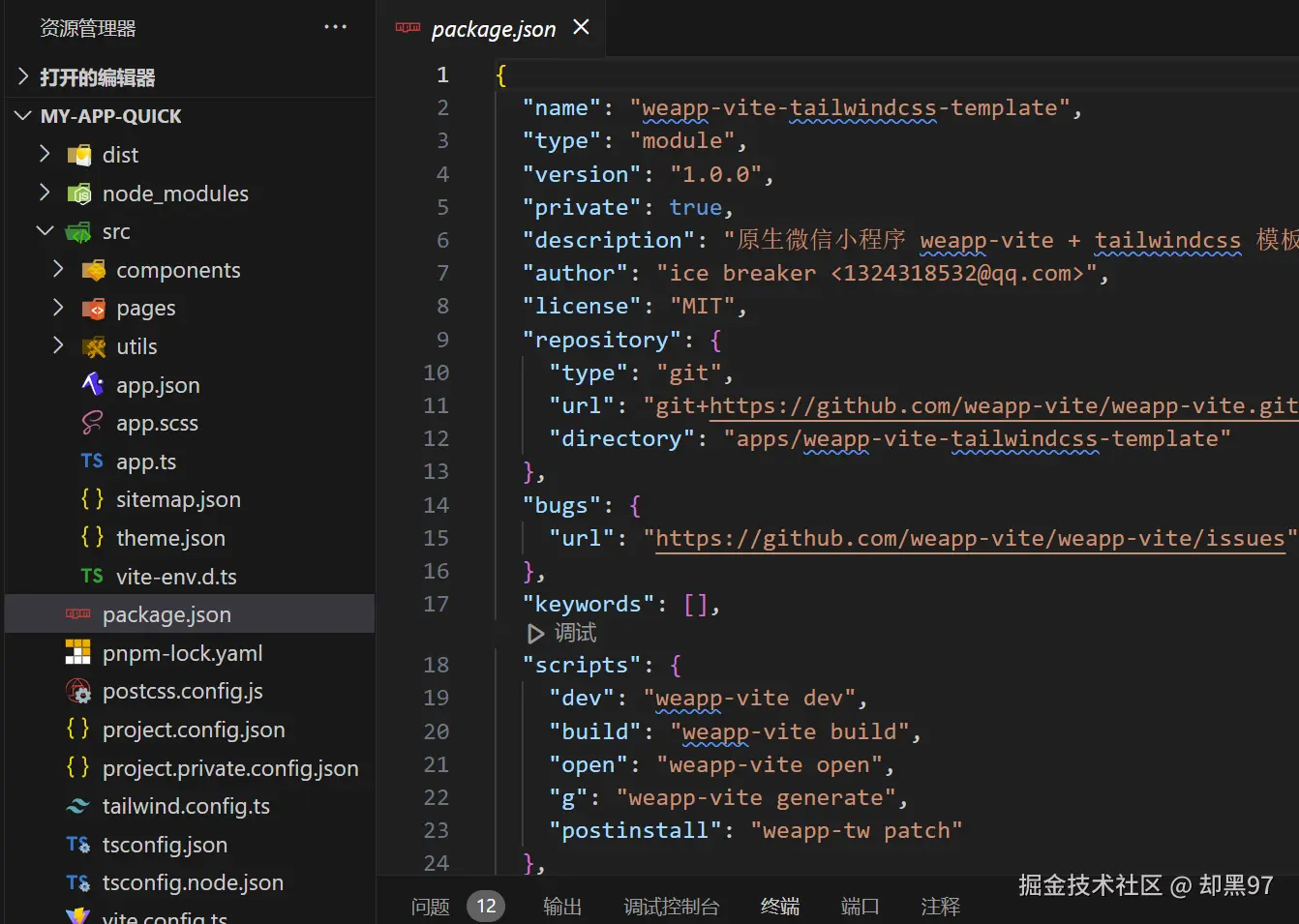This screenshot has width=1299, height=924.
Task: Open the 调试控制台 panel tab
Action: pos(672,907)
